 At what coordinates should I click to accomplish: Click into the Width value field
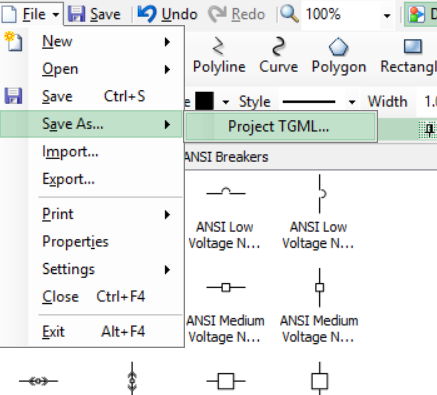pyautogui.click(x=427, y=101)
